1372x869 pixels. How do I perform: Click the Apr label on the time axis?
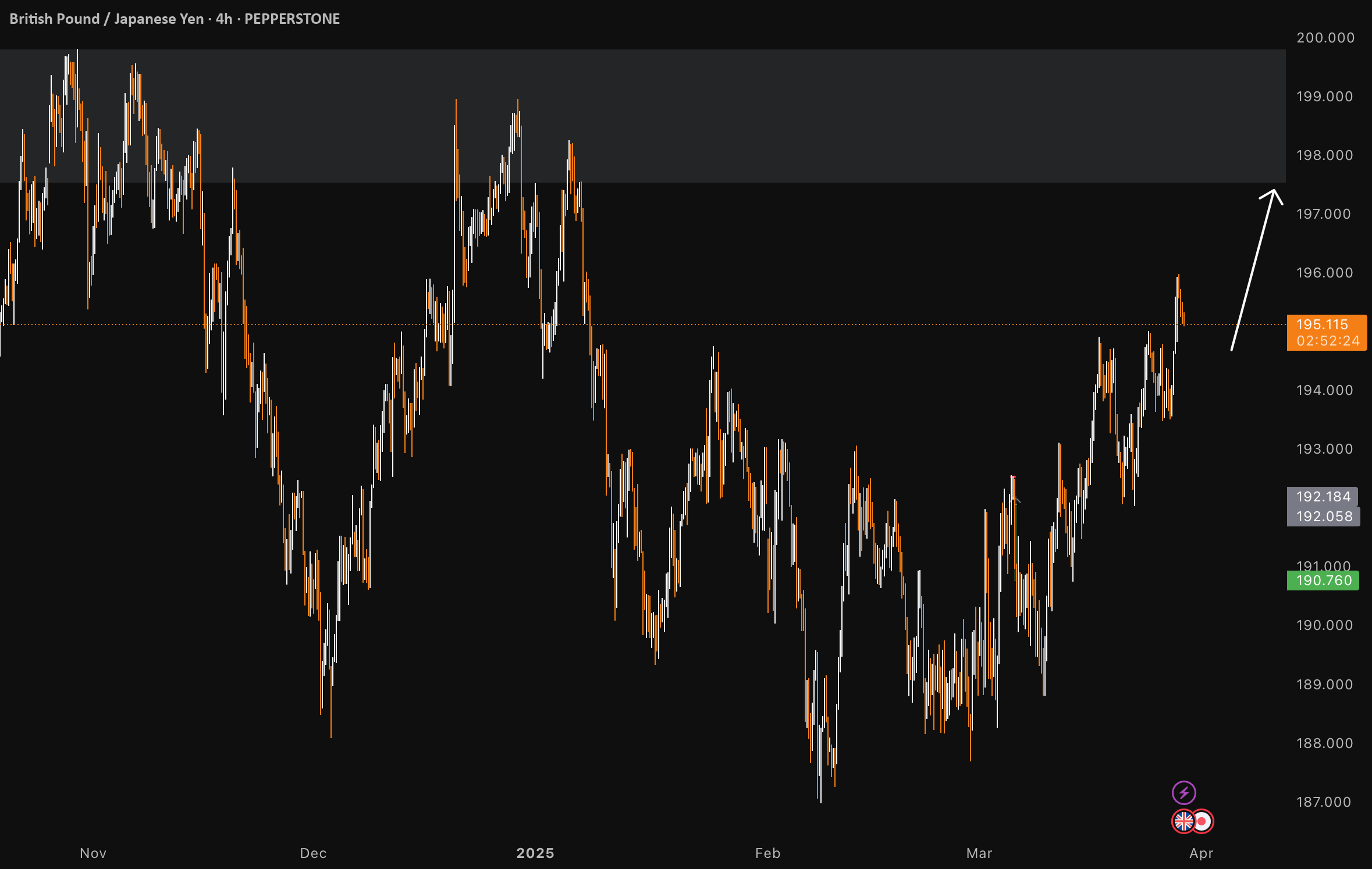(1202, 853)
